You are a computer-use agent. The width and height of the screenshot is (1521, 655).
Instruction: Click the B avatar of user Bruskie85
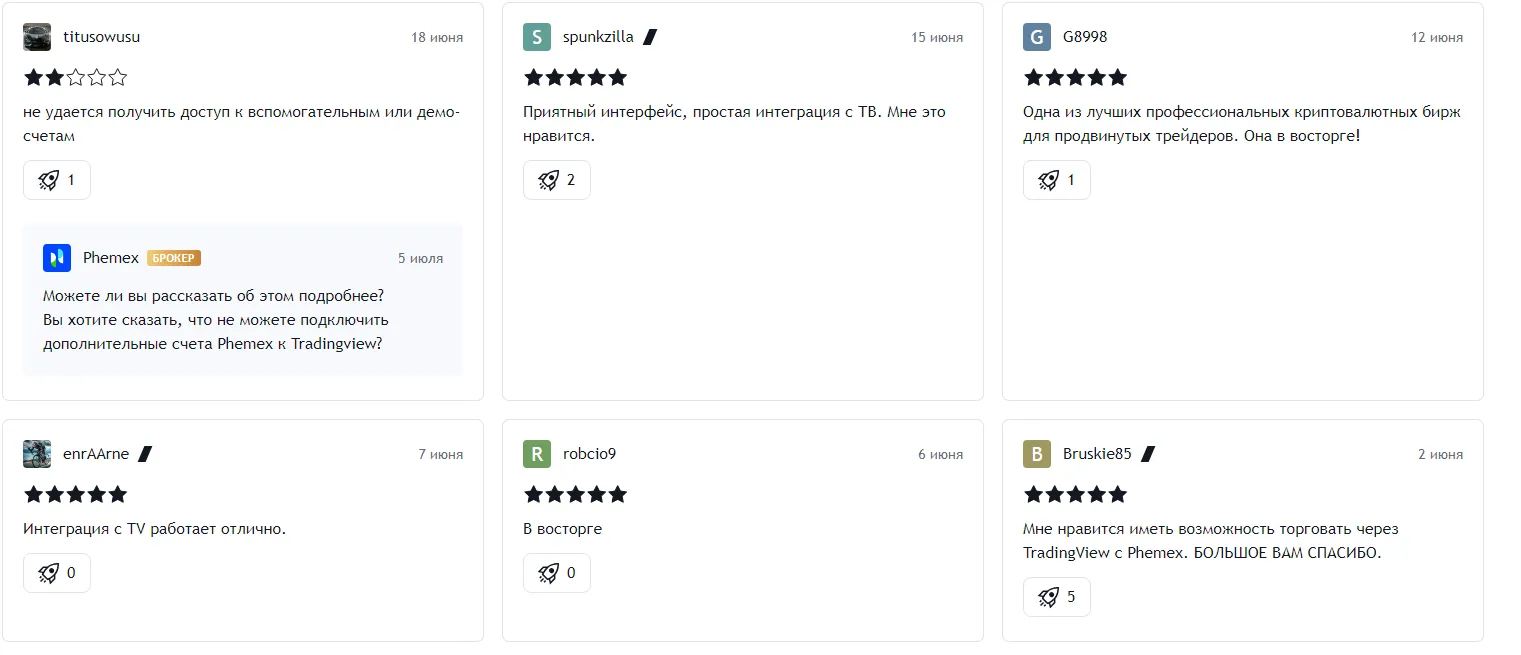(1037, 454)
